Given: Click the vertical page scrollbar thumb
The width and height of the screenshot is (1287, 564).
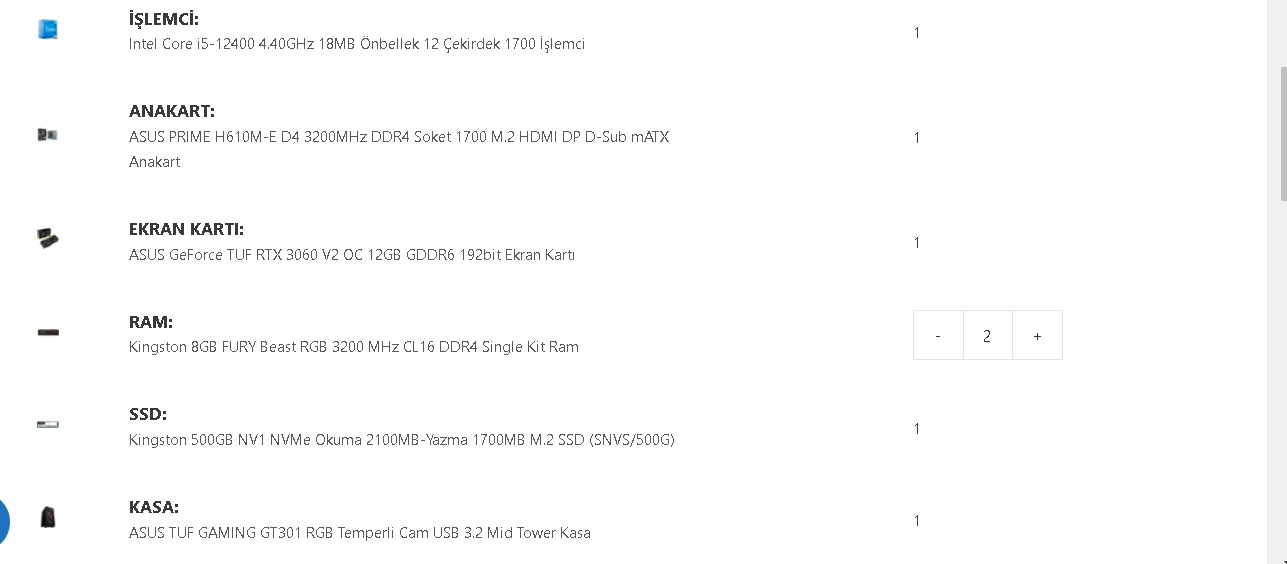Looking at the screenshot, I should click(1281, 135).
